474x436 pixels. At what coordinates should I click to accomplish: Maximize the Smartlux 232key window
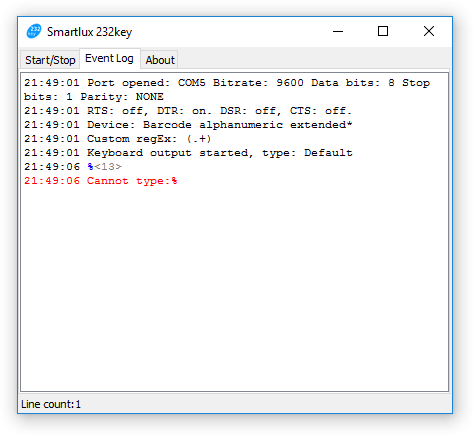pyautogui.click(x=383, y=32)
